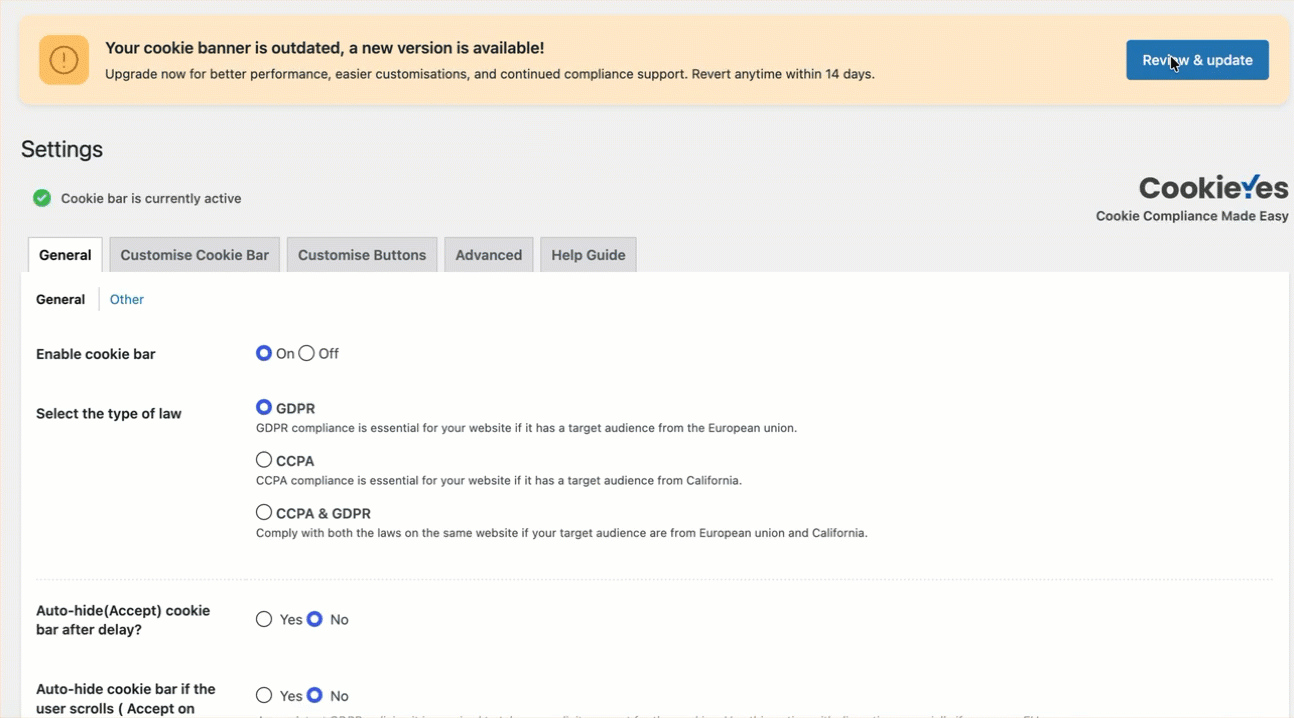Select No for auto-hide on scroll
Viewport: 1294px width, 718px height.
(x=315, y=695)
